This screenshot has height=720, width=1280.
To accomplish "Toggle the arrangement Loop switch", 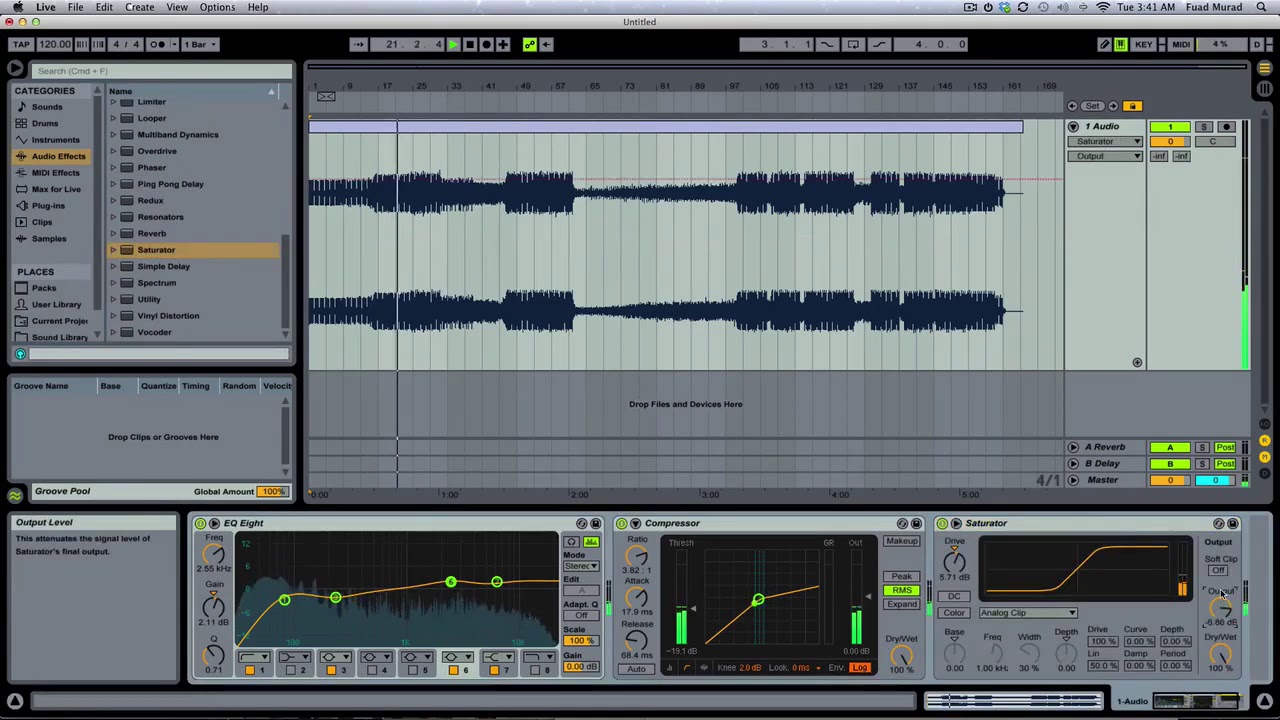I will coord(852,44).
